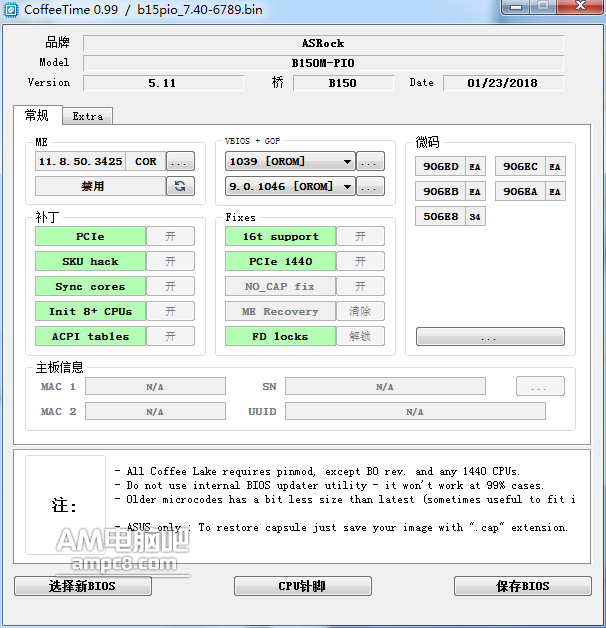606x628 pixels.
Task: Click the 01/23/2018 date field
Action: point(503,83)
